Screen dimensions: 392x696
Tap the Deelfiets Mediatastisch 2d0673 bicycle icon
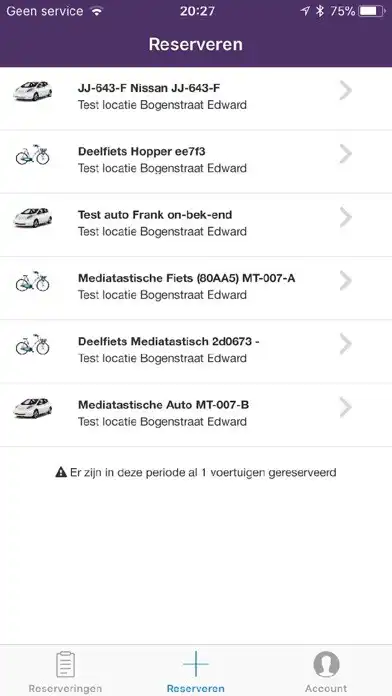point(32,344)
